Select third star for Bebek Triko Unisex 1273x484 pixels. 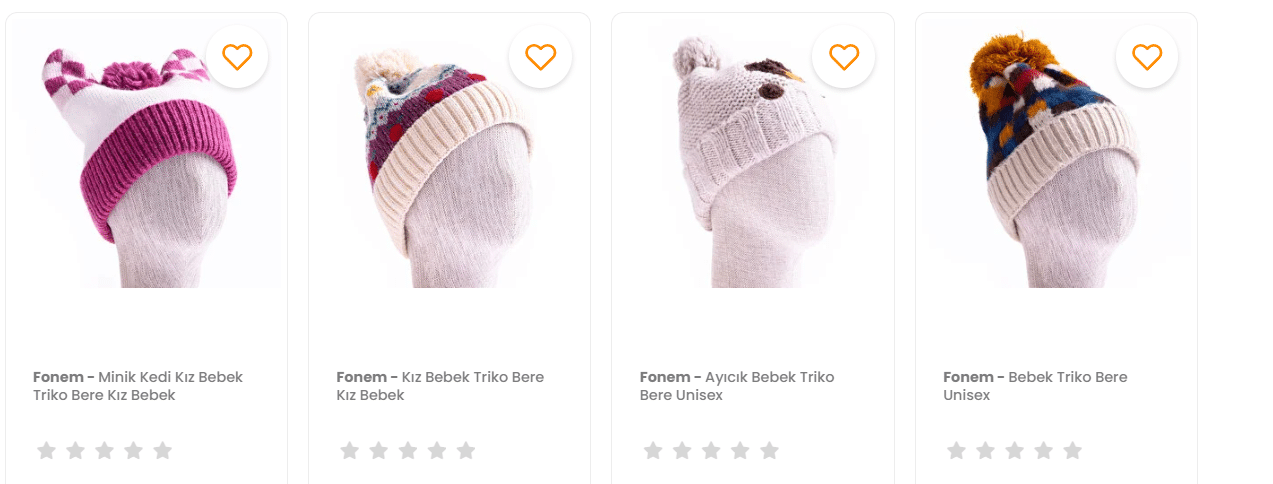(1014, 451)
